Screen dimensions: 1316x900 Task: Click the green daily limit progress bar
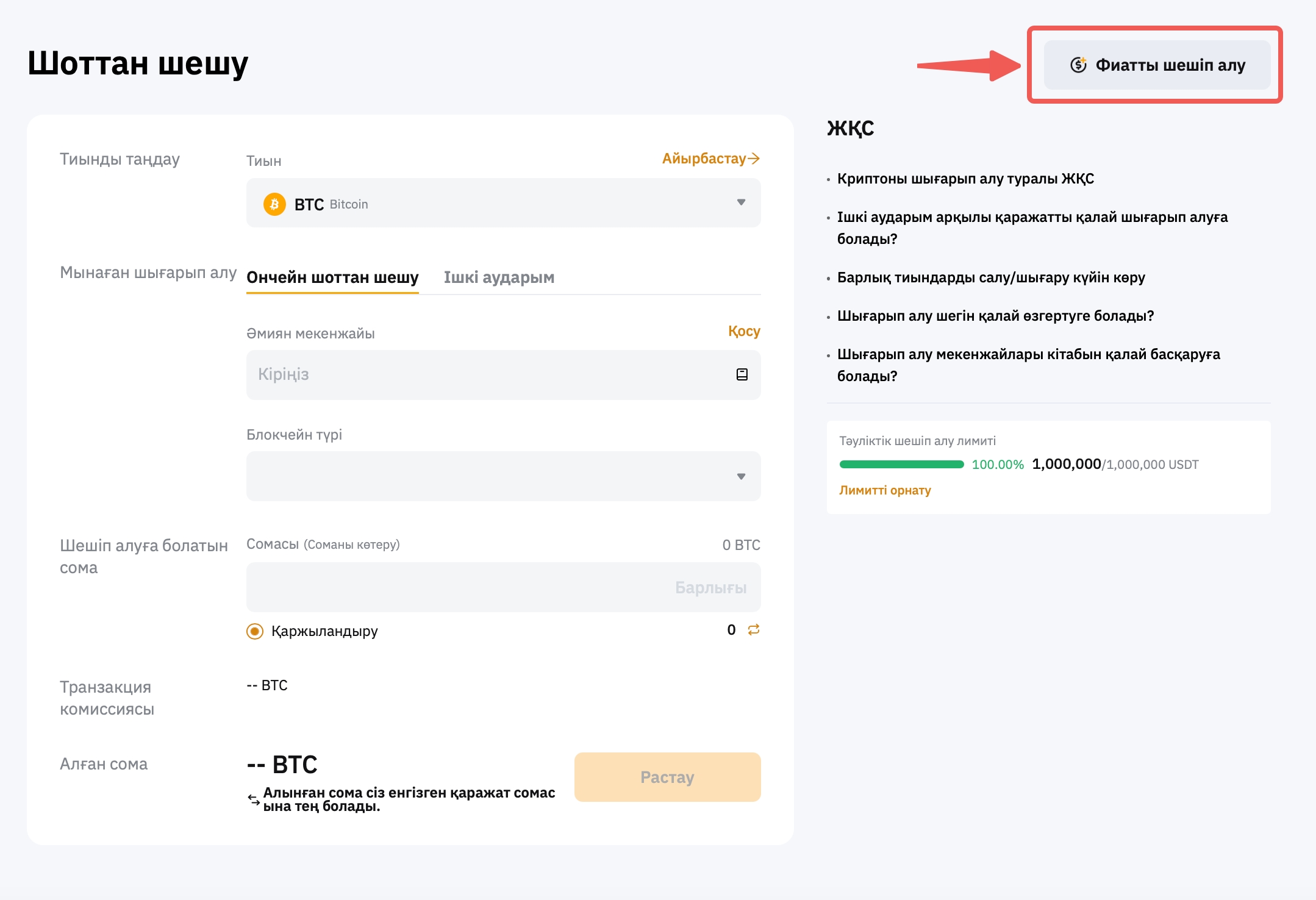901,465
